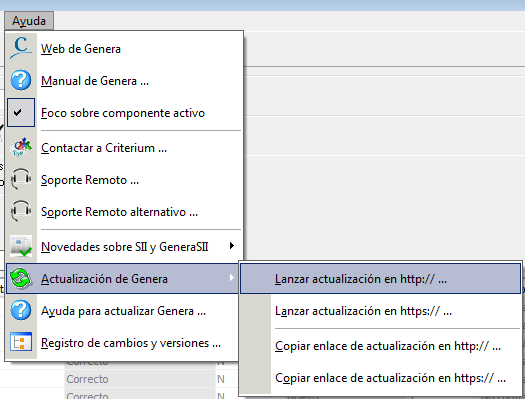Click the green Actualización de Genera icon
This screenshot has width=525, height=399.
point(21,278)
